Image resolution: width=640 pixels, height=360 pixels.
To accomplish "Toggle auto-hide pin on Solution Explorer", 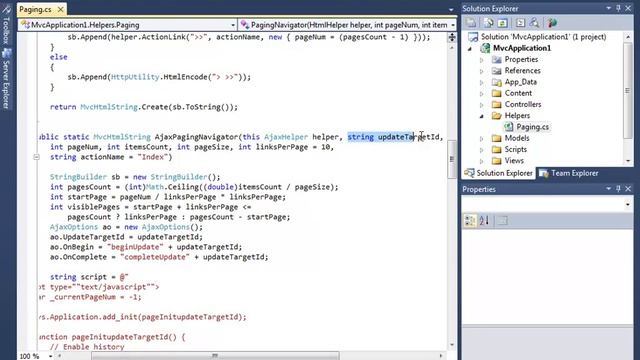I will click(618, 8).
